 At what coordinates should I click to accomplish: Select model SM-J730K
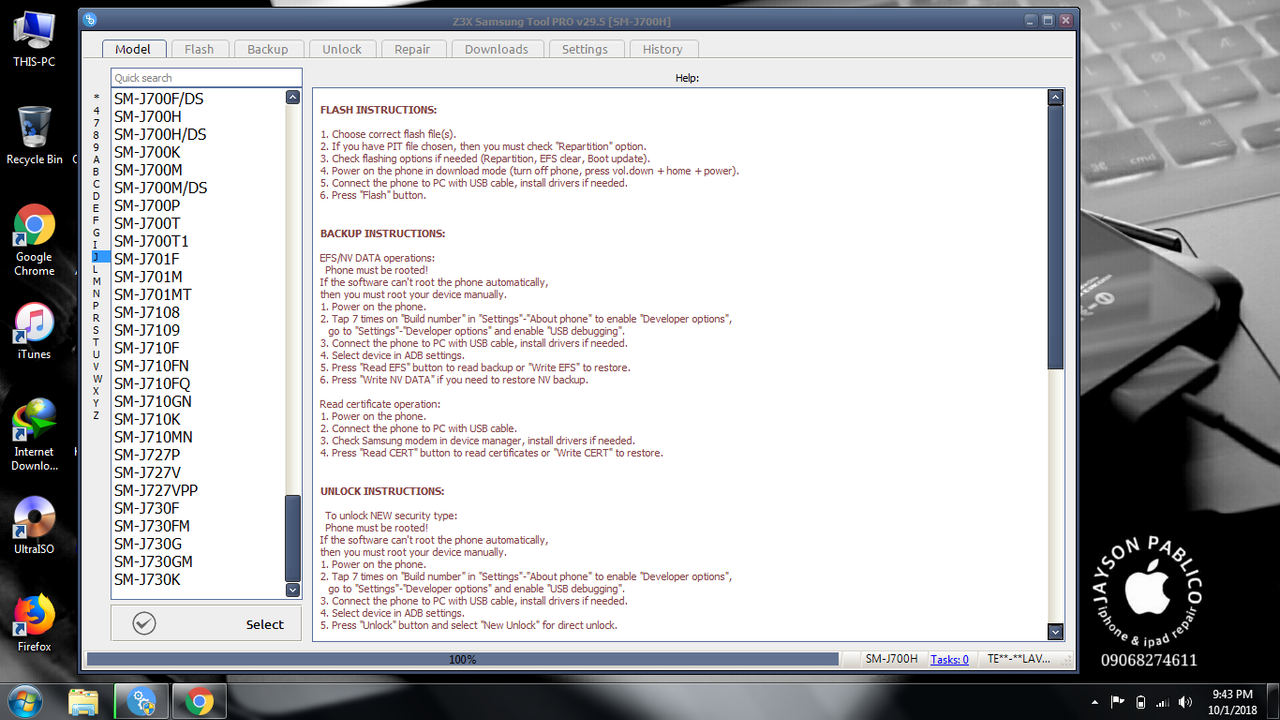click(148, 580)
